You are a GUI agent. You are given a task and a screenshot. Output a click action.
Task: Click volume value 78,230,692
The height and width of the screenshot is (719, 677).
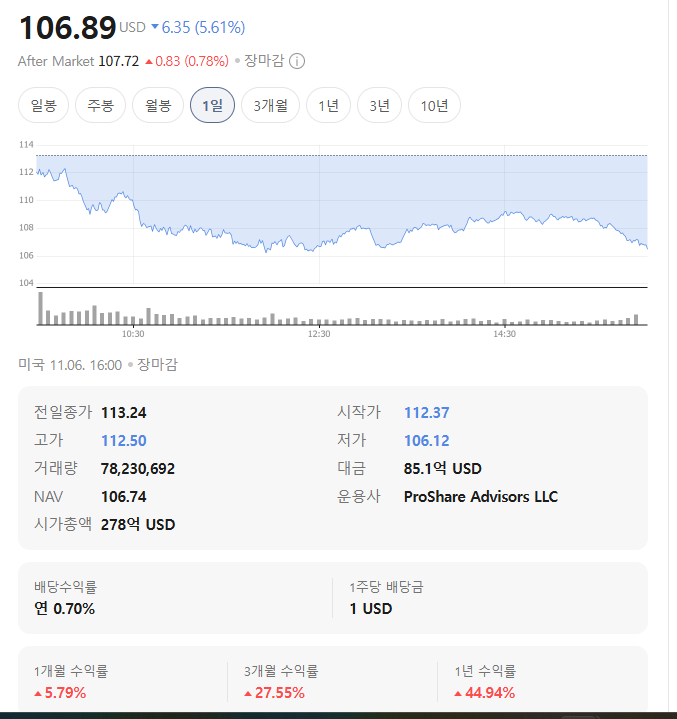[x=138, y=469]
